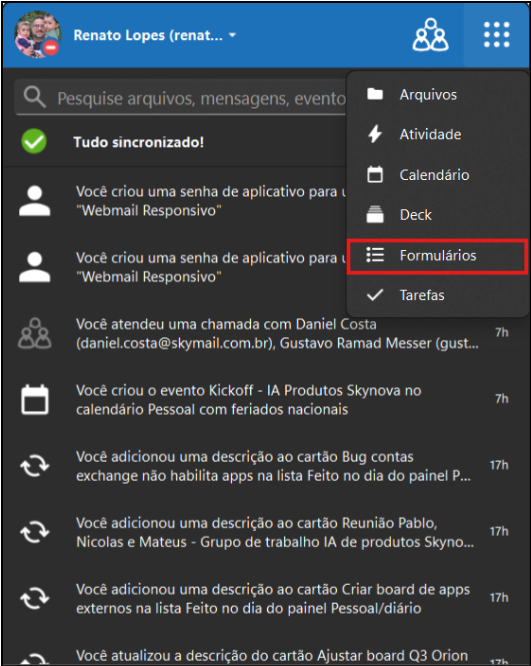This screenshot has width=531, height=666.
Task: Click the calendar icon beside Kickoff event
Action: (35, 399)
